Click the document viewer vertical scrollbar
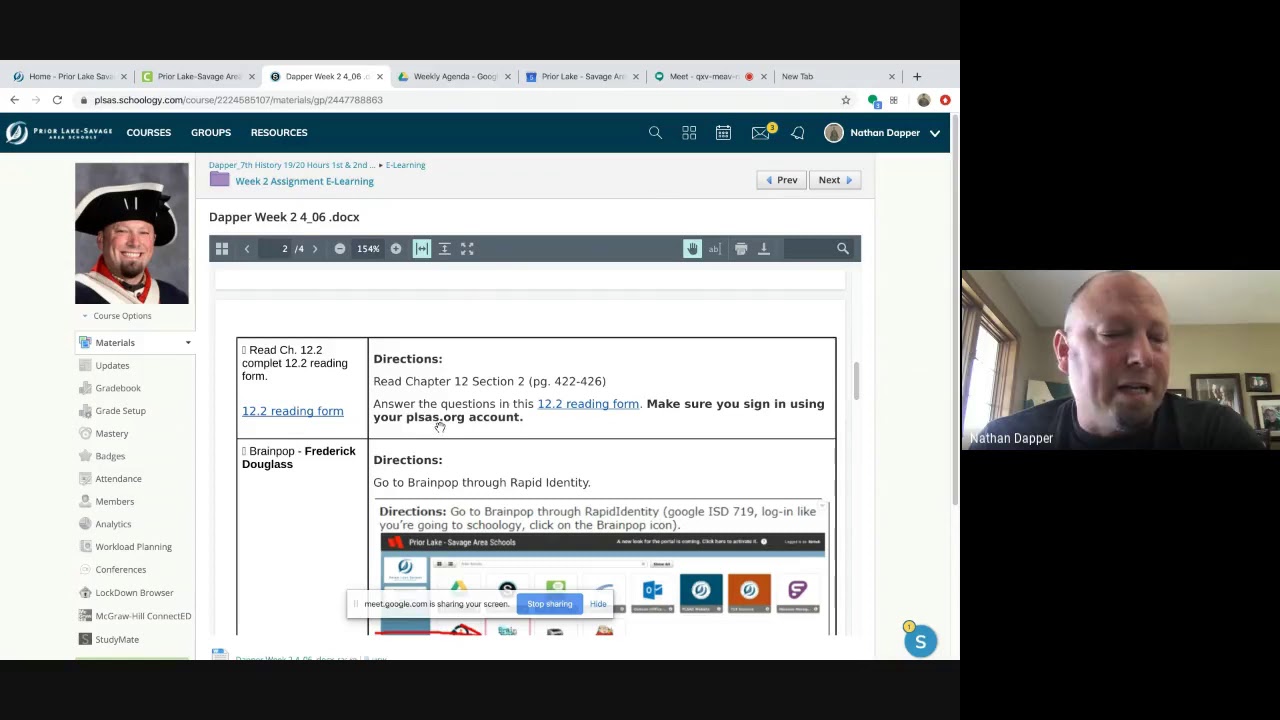Screen dimensions: 1280x720 click(856, 382)
